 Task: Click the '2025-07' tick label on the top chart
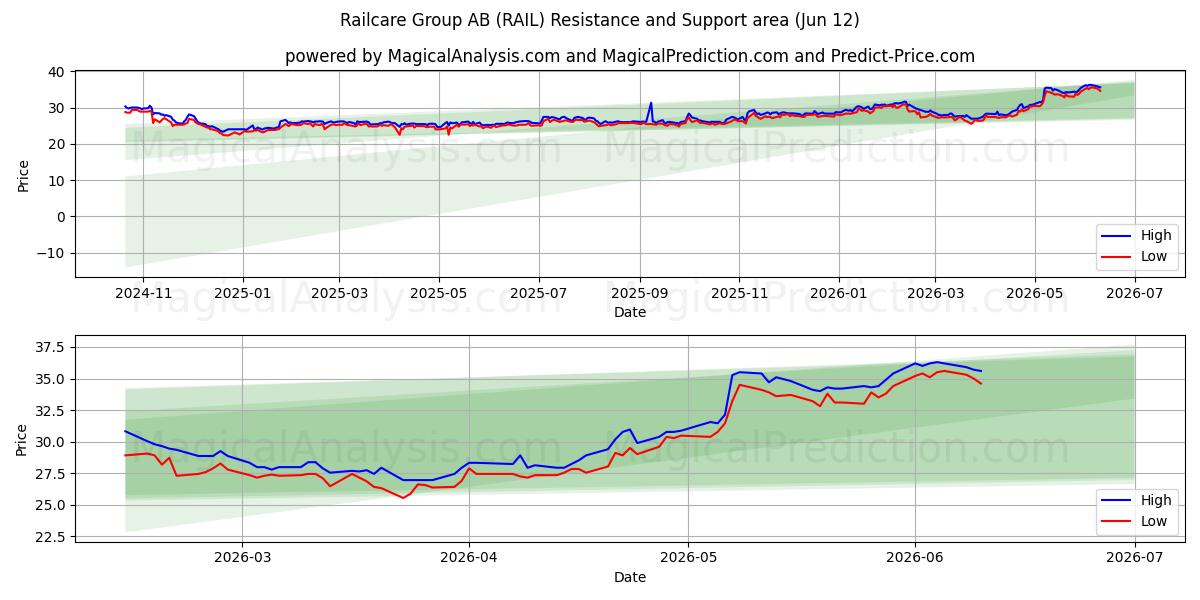point(539,293)
